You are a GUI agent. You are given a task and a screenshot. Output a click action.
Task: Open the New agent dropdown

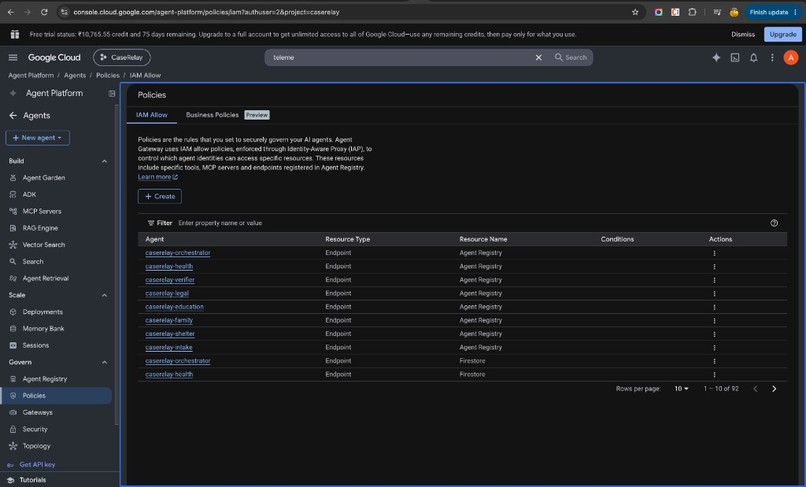[x=37, y=138]
